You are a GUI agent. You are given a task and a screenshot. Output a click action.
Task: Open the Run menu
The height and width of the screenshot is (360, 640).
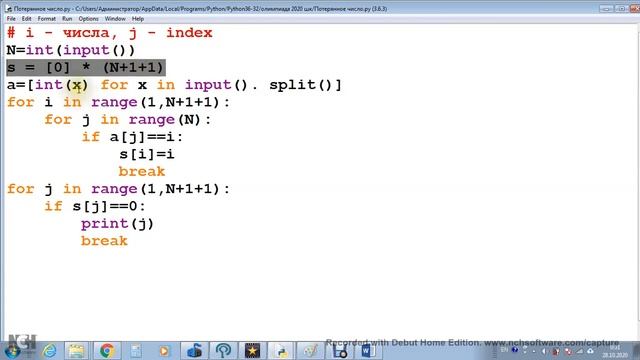tap(67, 19)
